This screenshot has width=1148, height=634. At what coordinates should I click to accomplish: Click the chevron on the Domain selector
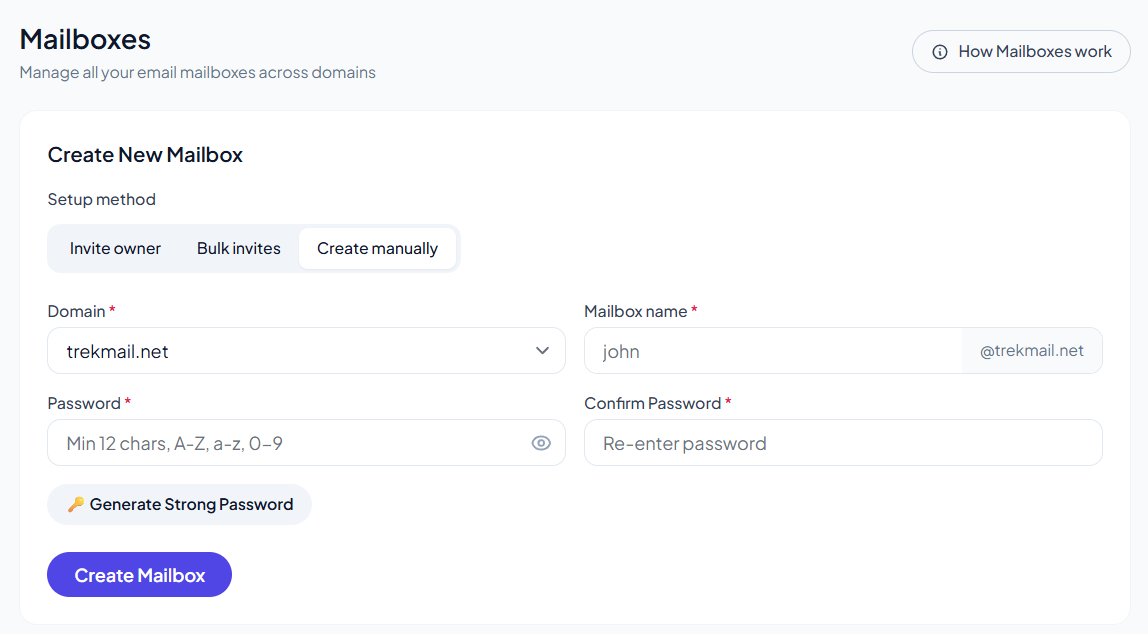click(542, 350)
